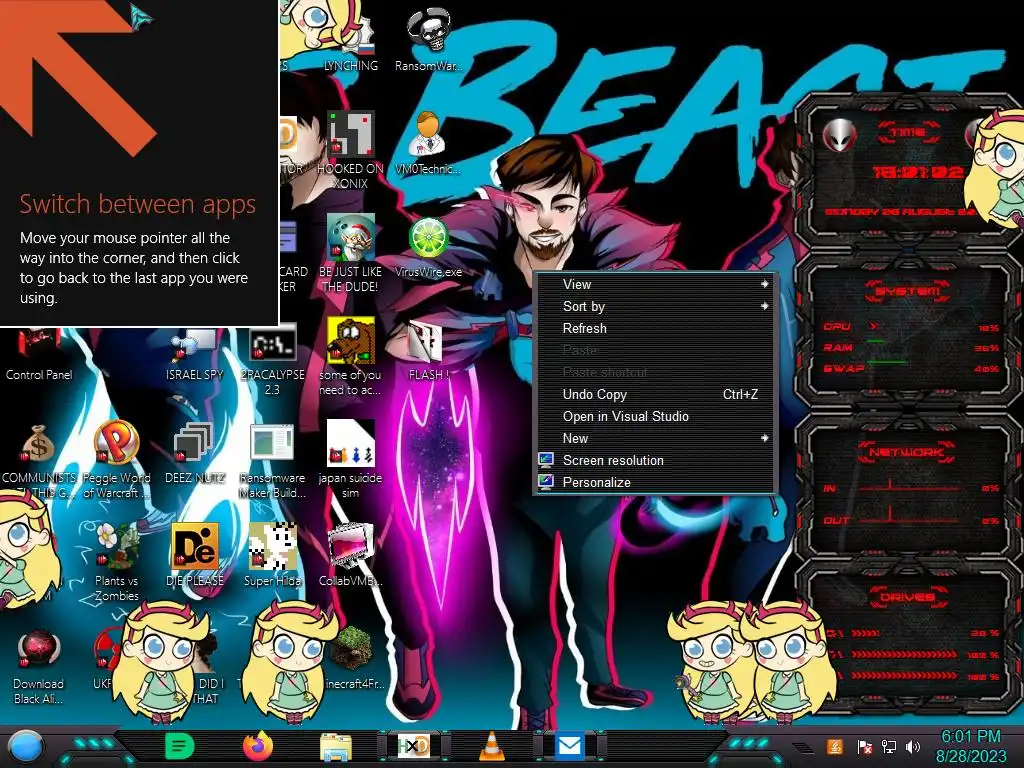Viewport: 1024px width, 768px height.
Task: Launch Firefox from the taskbar
Action: [x=258, y=746]
